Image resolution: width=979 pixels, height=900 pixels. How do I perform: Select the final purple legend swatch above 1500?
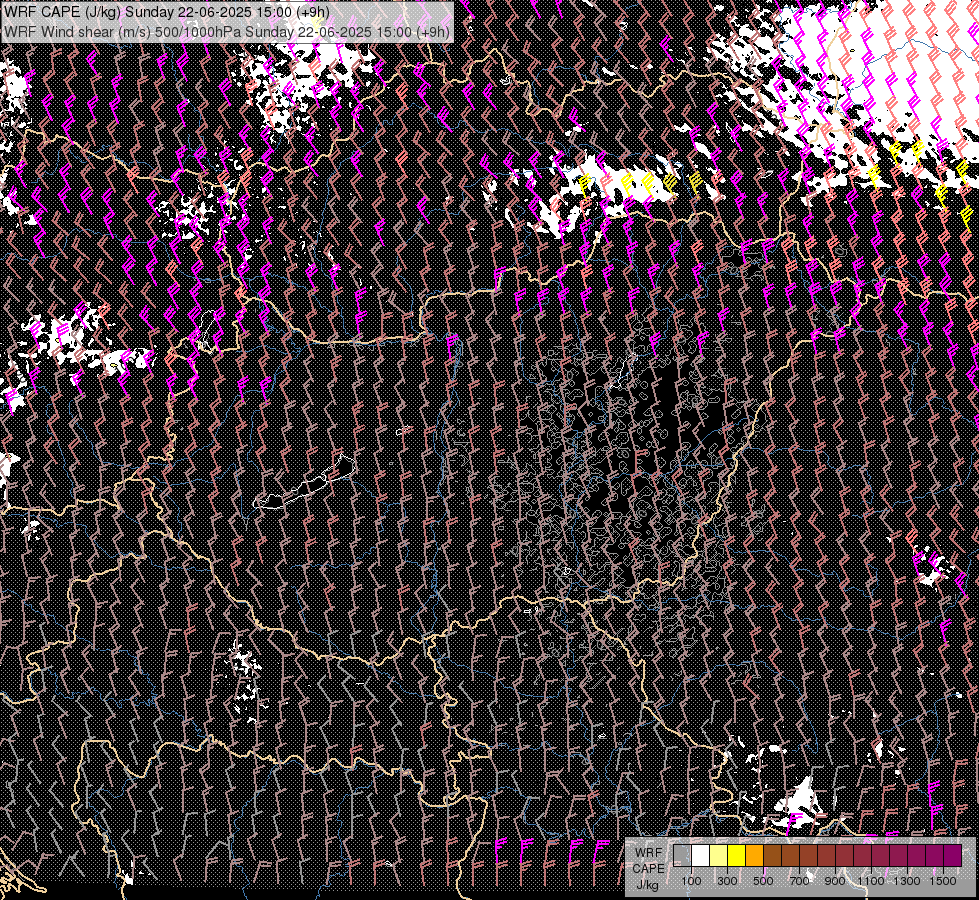pyautogui.click(x=953, y=855)
